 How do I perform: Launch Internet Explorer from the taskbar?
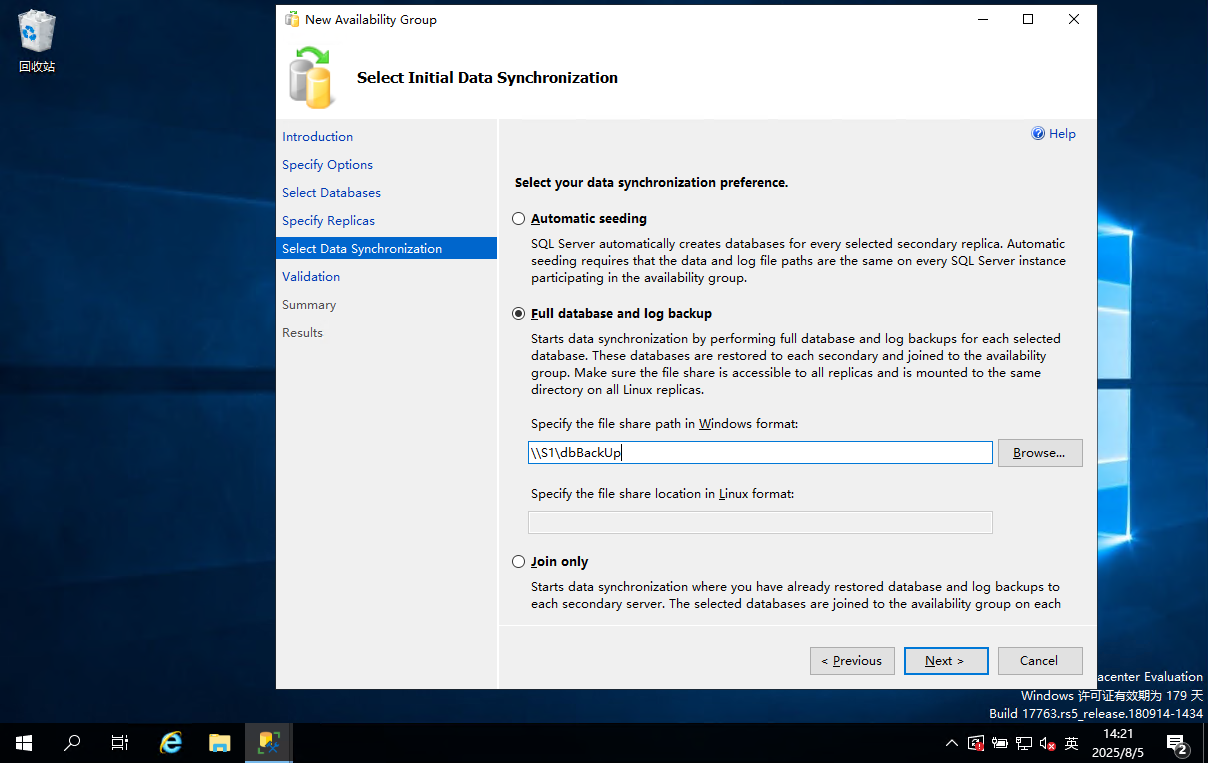click(x=172, y=743)
